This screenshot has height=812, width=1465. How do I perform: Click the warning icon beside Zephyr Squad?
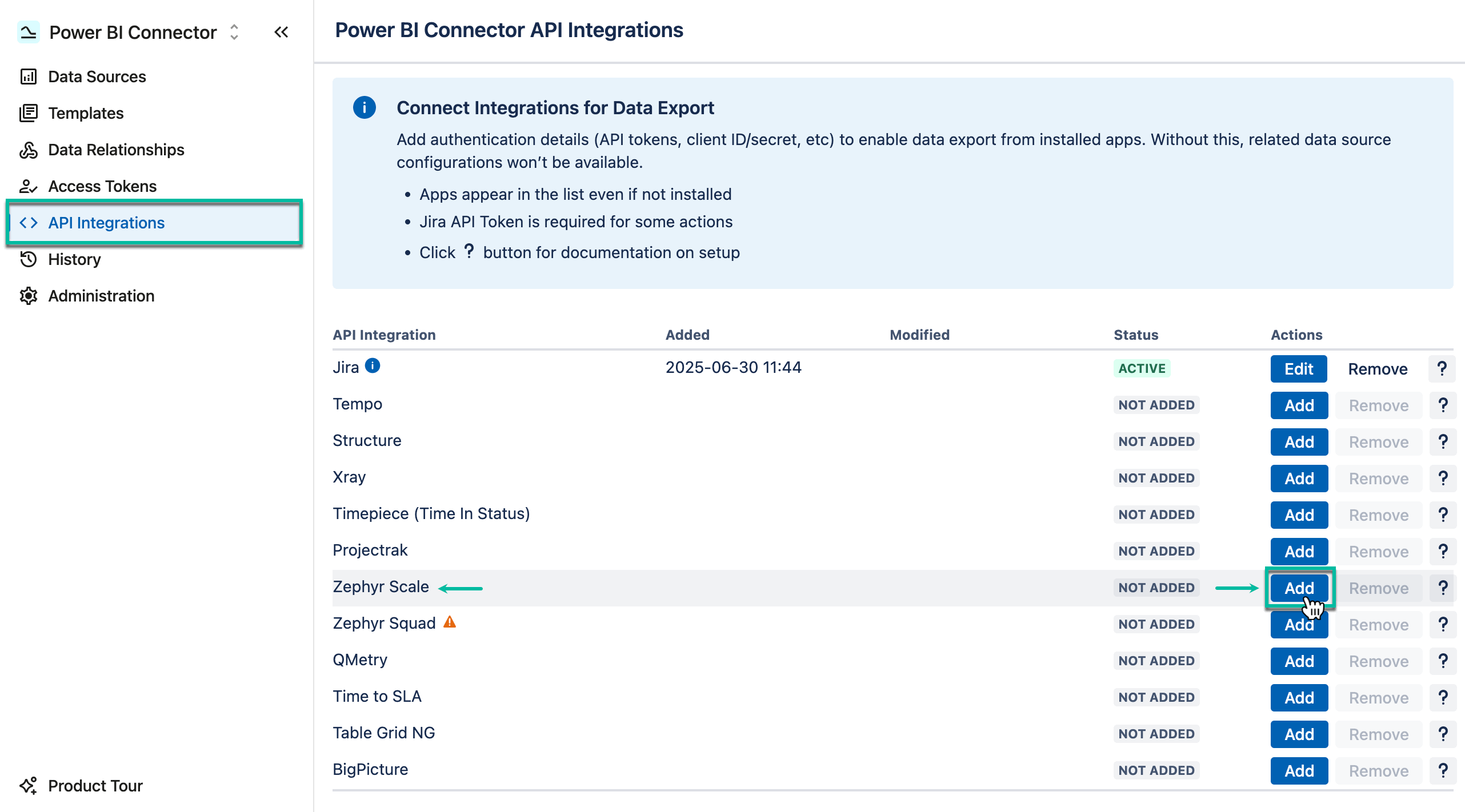click(x=450, y=622)
